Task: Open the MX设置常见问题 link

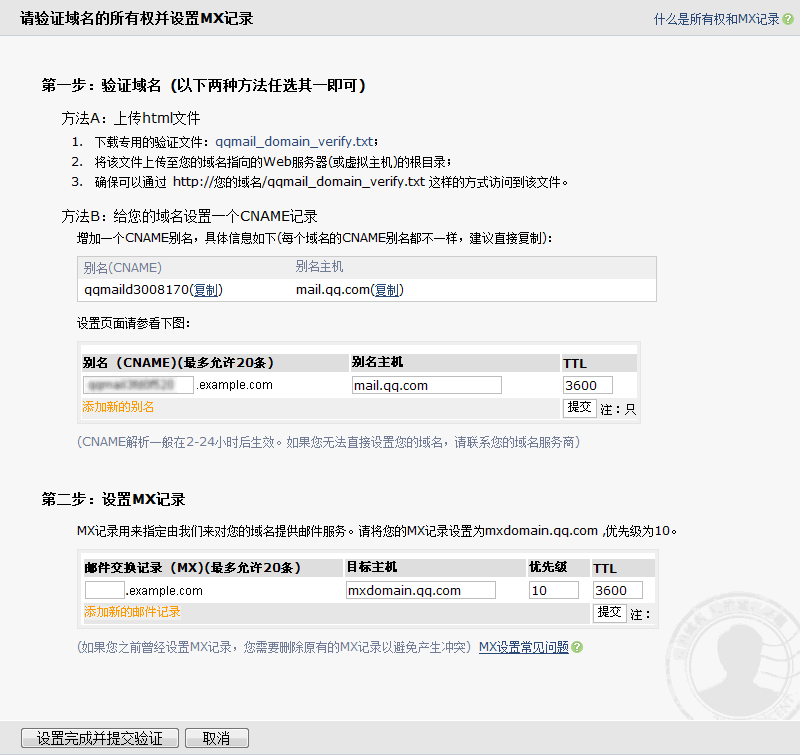Action: tap(524, 647)
